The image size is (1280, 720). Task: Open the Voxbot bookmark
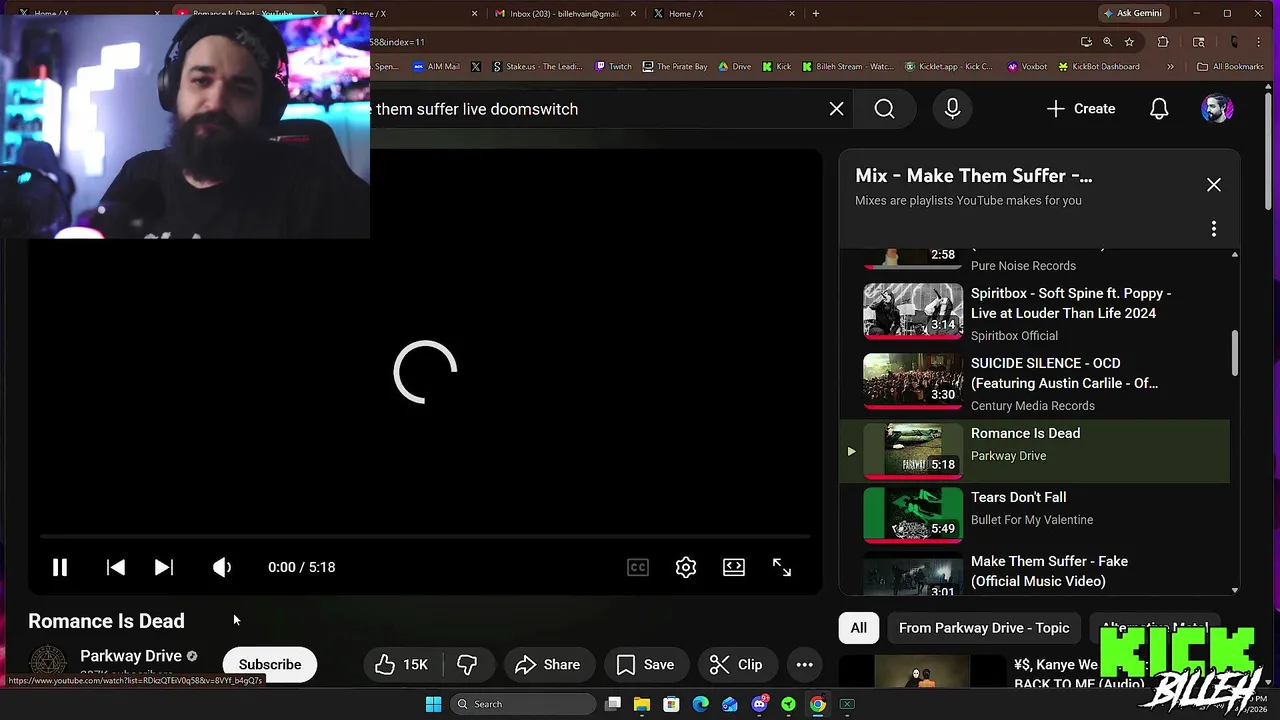click(1027, 67)
